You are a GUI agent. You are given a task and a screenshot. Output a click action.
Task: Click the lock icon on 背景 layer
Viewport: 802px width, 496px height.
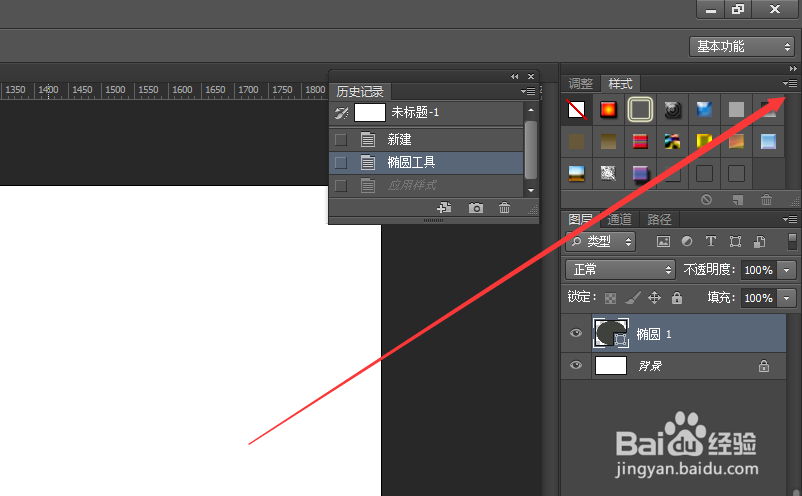pos(764,366)
